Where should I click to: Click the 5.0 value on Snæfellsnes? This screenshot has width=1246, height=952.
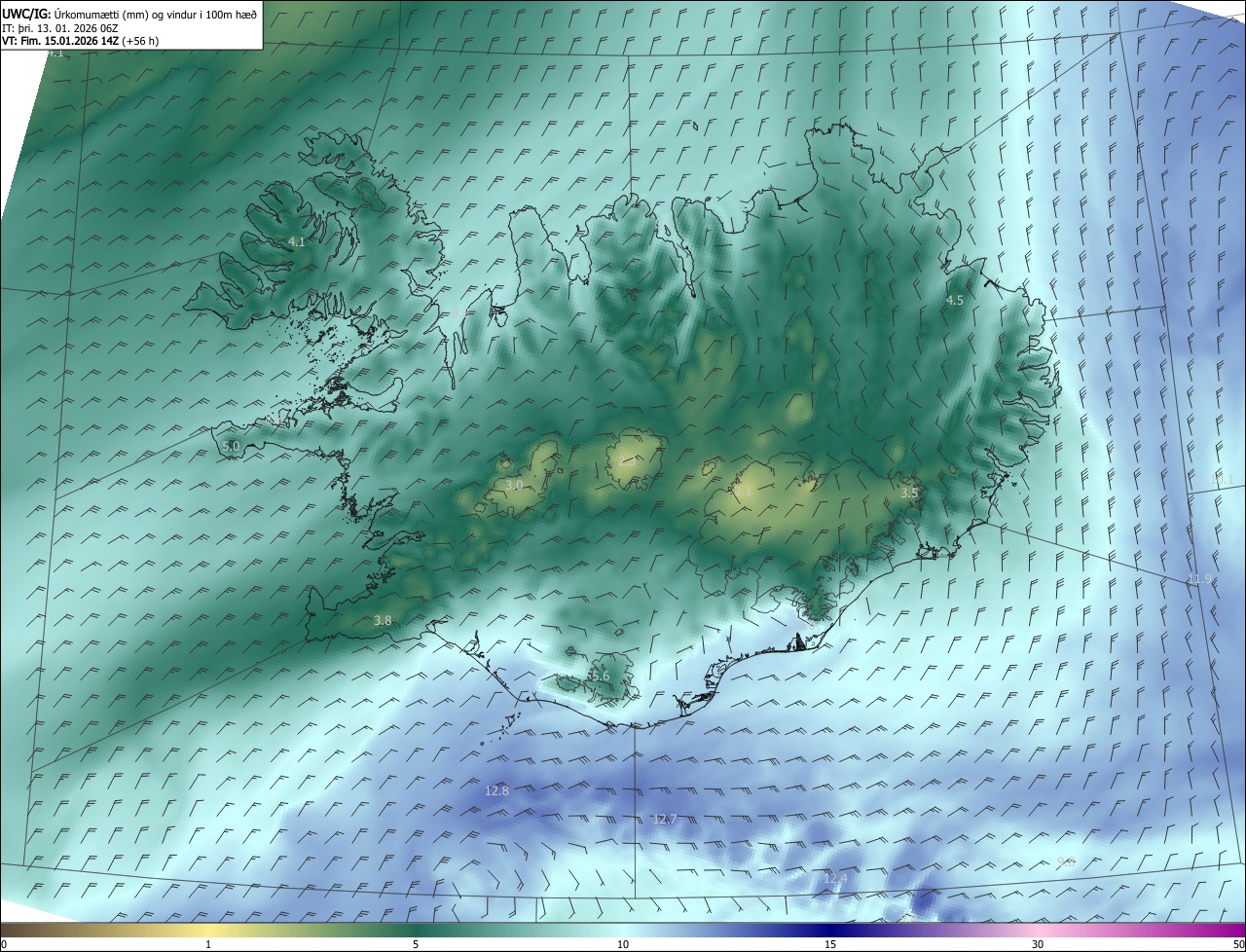pos(231,447)
